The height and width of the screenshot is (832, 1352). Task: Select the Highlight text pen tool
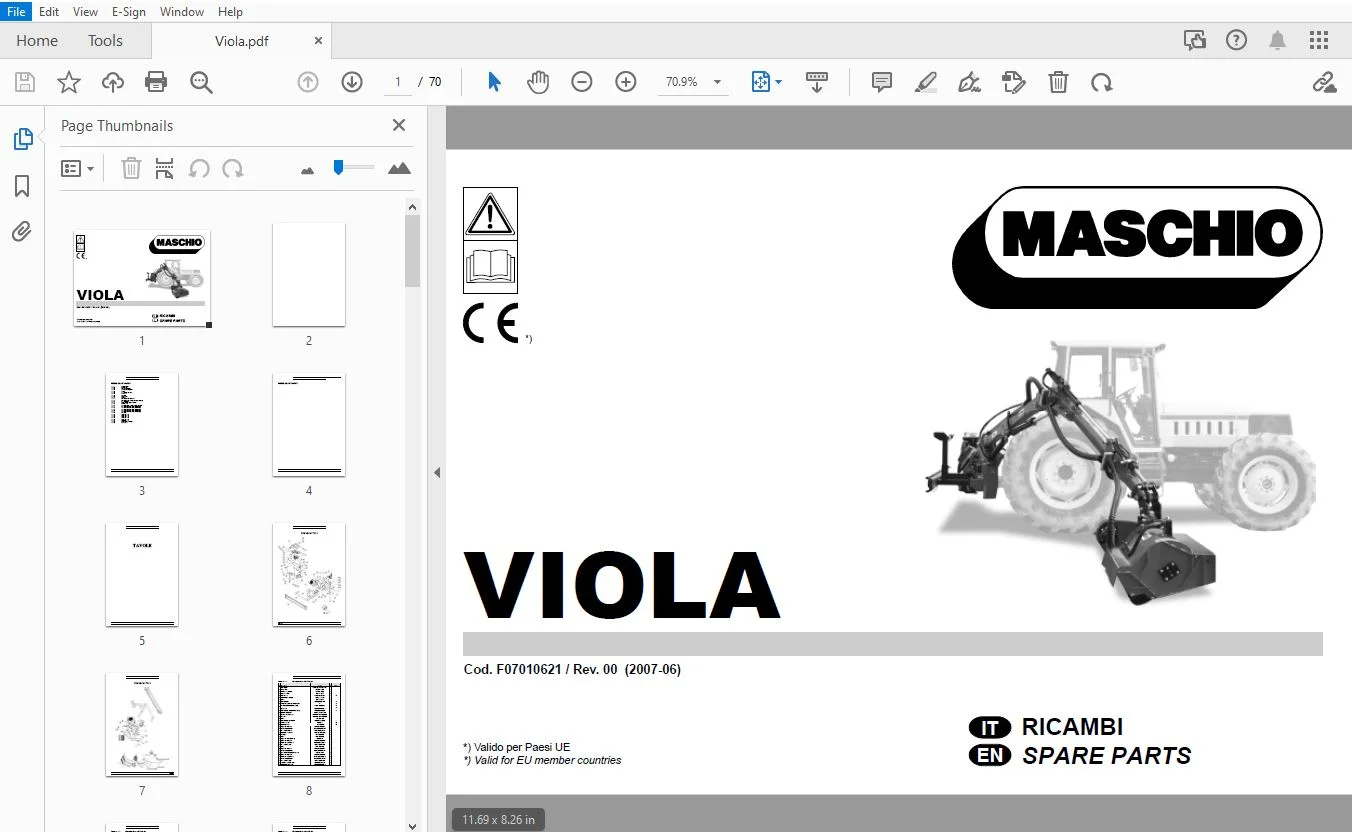pyautogui.click(x=925, y=82)
